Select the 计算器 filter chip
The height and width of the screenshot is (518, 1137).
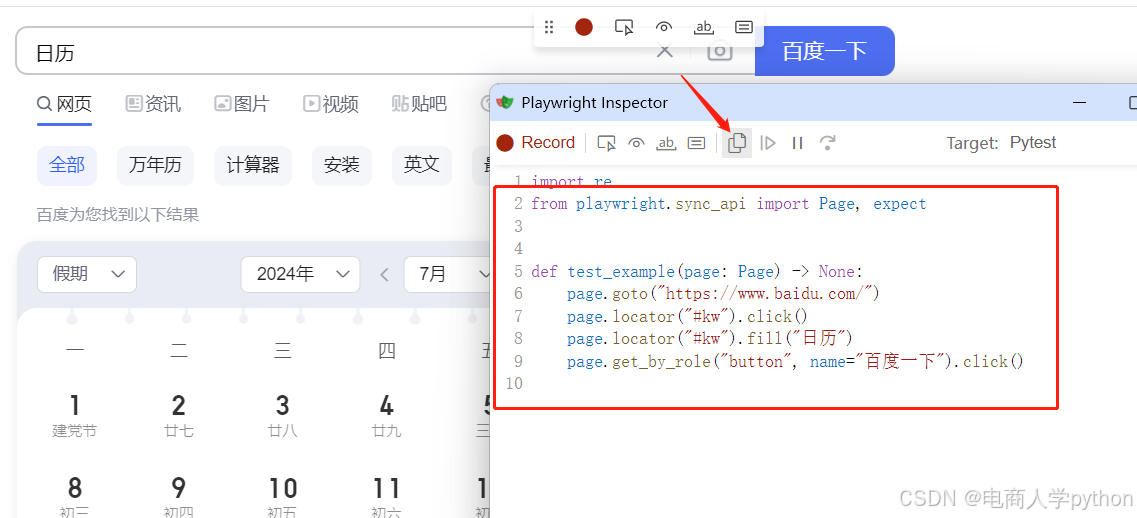coord(253,165)
